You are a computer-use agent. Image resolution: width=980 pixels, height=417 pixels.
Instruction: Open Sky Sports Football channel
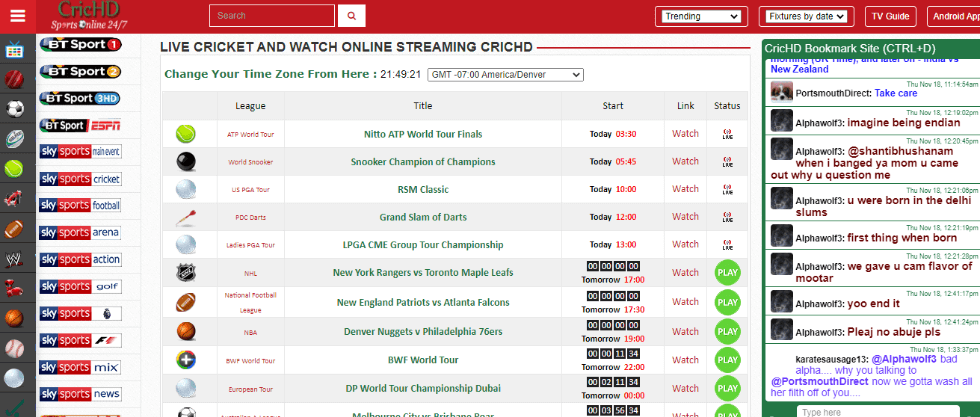81,206
